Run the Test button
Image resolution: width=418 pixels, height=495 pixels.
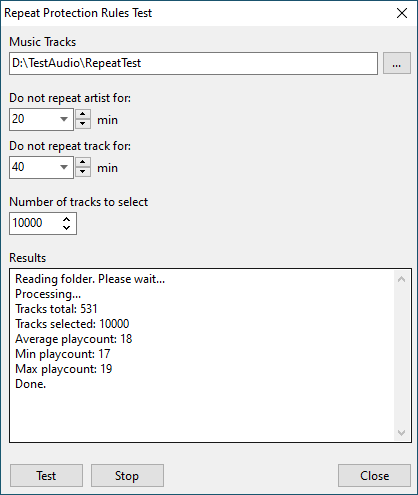coord(46,476)
